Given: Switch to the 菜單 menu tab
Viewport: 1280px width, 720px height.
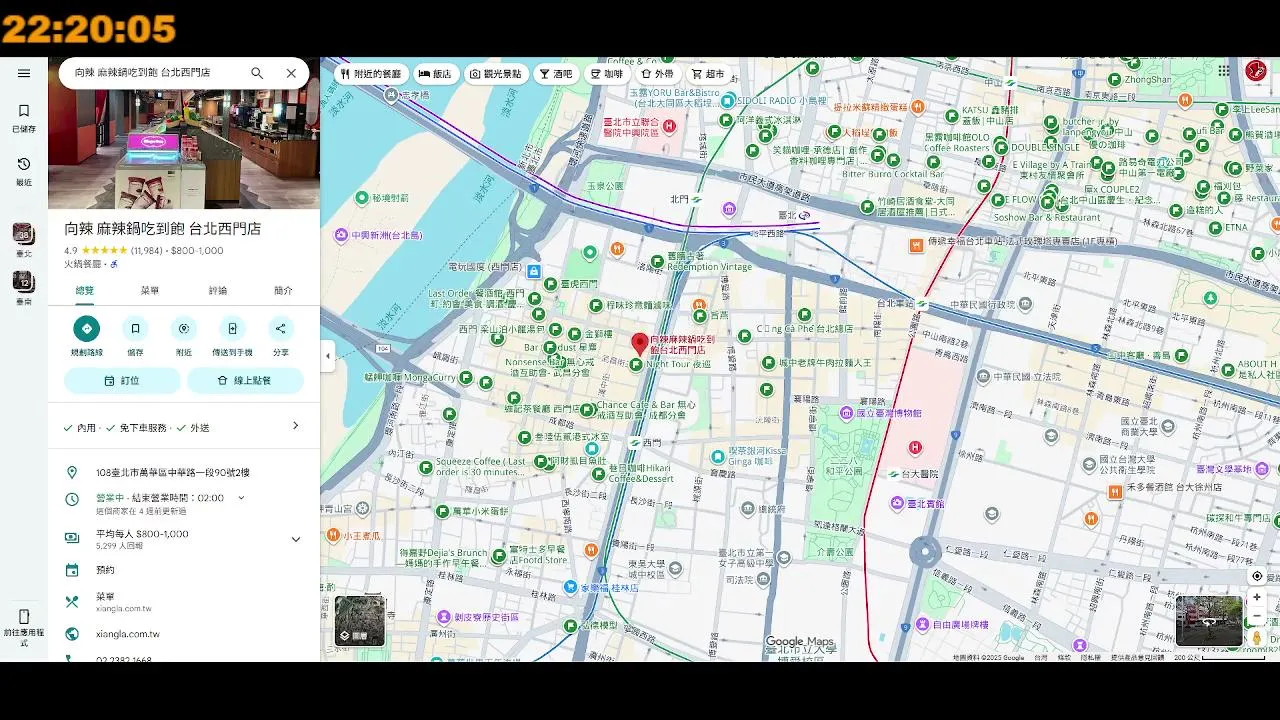Looking at the screenshot, I should pos(150,291).
